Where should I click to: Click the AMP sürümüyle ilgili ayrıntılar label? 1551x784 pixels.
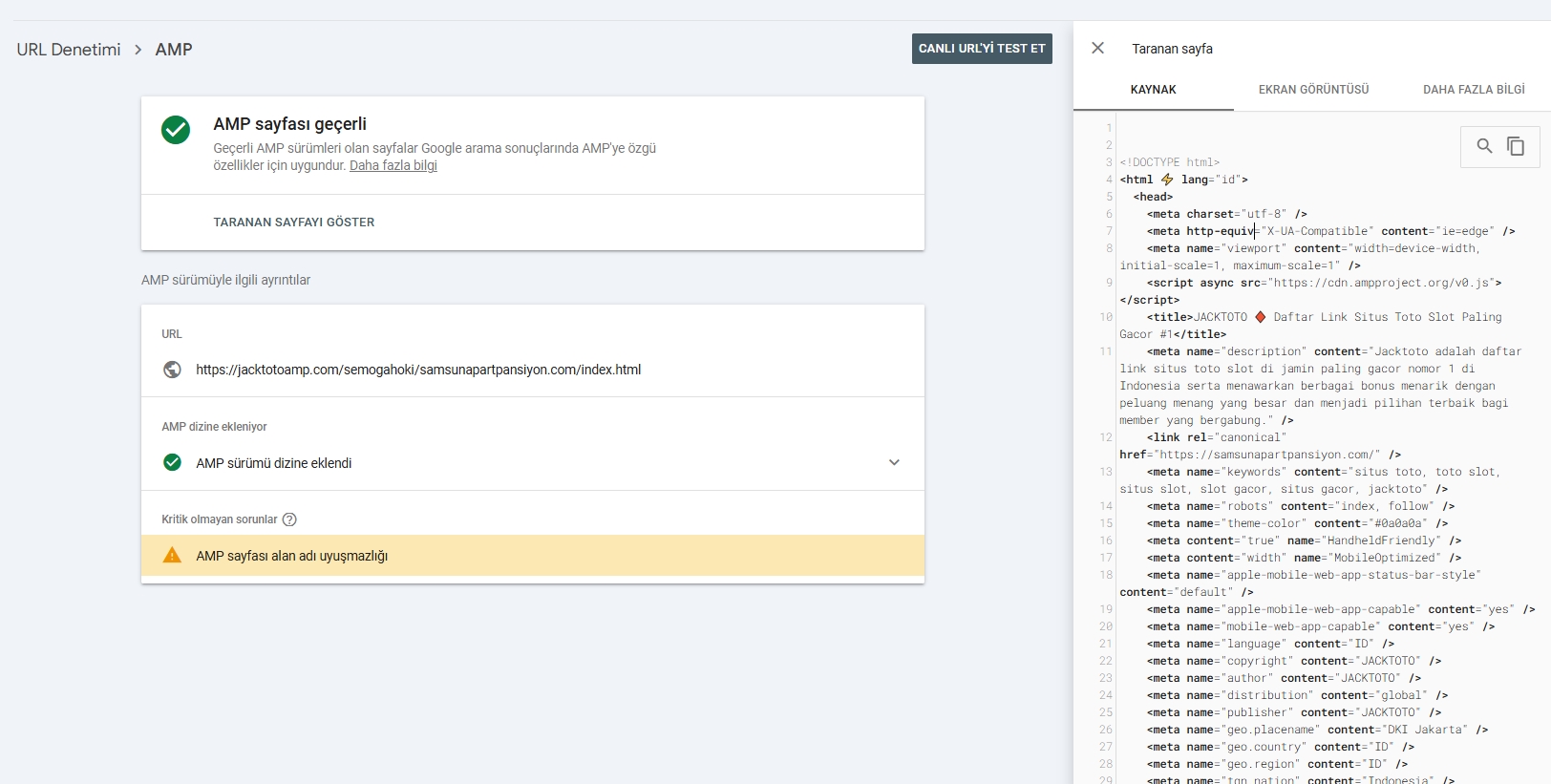click(226, 280)
